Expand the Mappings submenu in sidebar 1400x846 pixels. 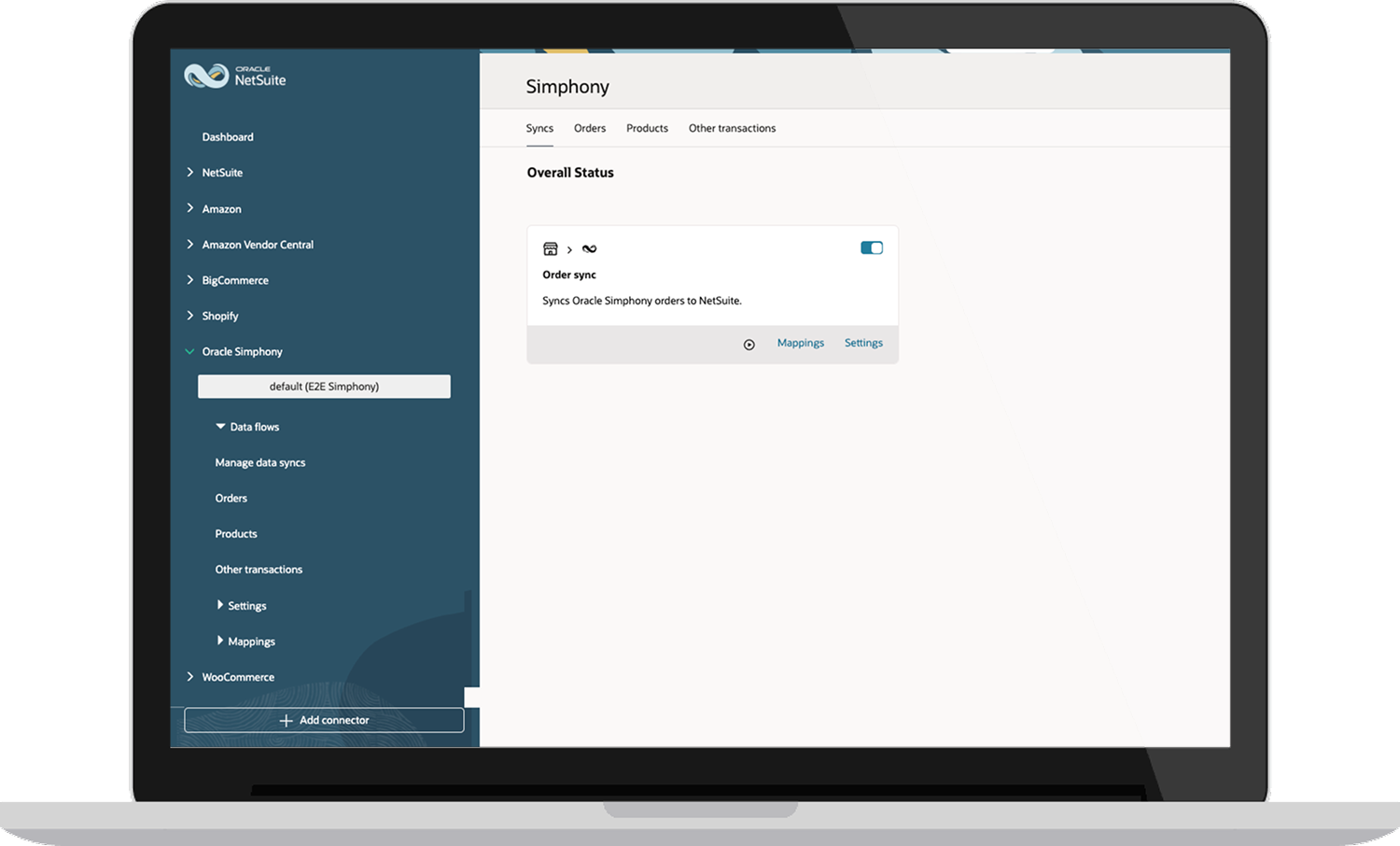pos(220,641)
